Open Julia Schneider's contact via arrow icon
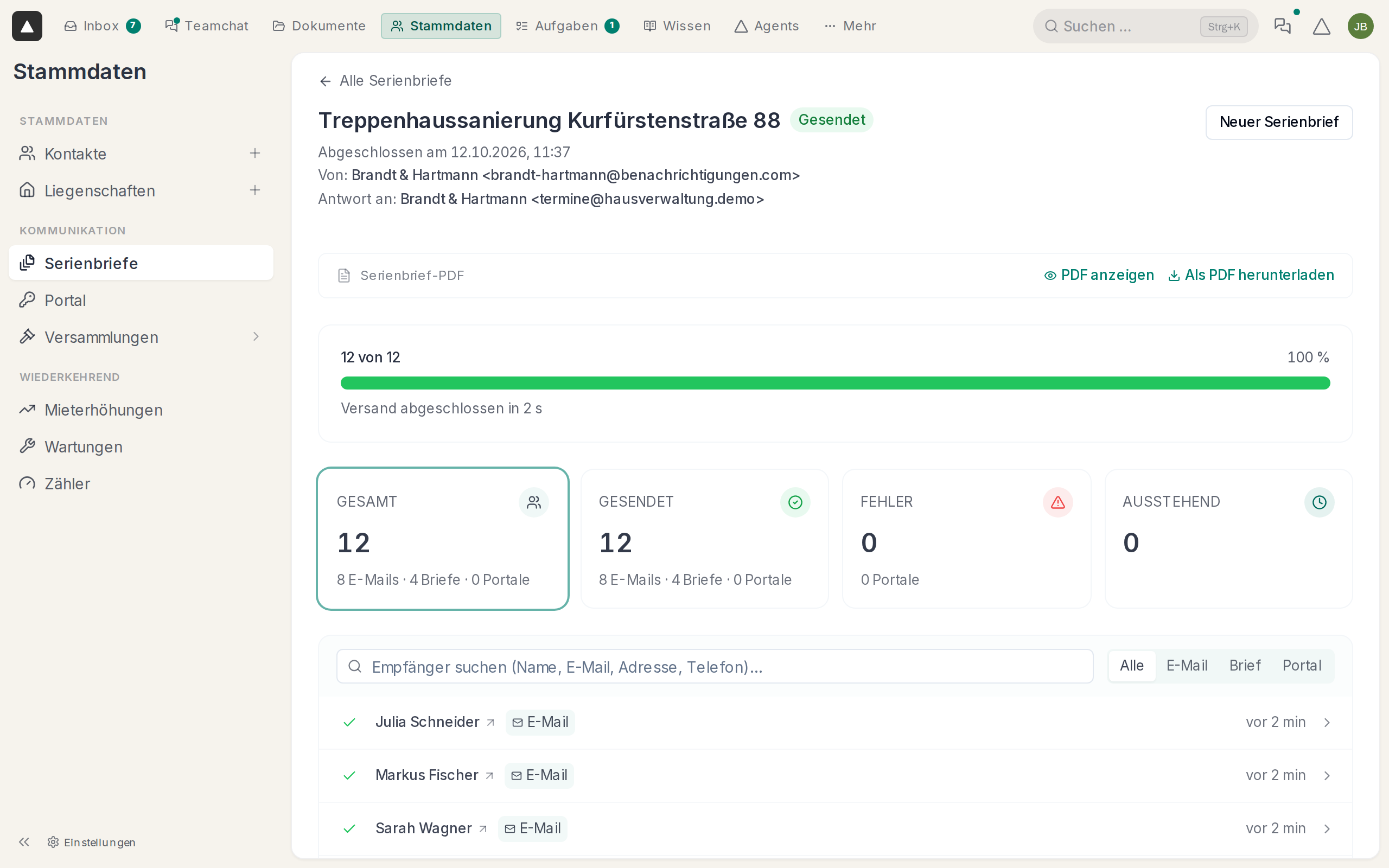Screen dimensions: 1389x868 (490, 723)
